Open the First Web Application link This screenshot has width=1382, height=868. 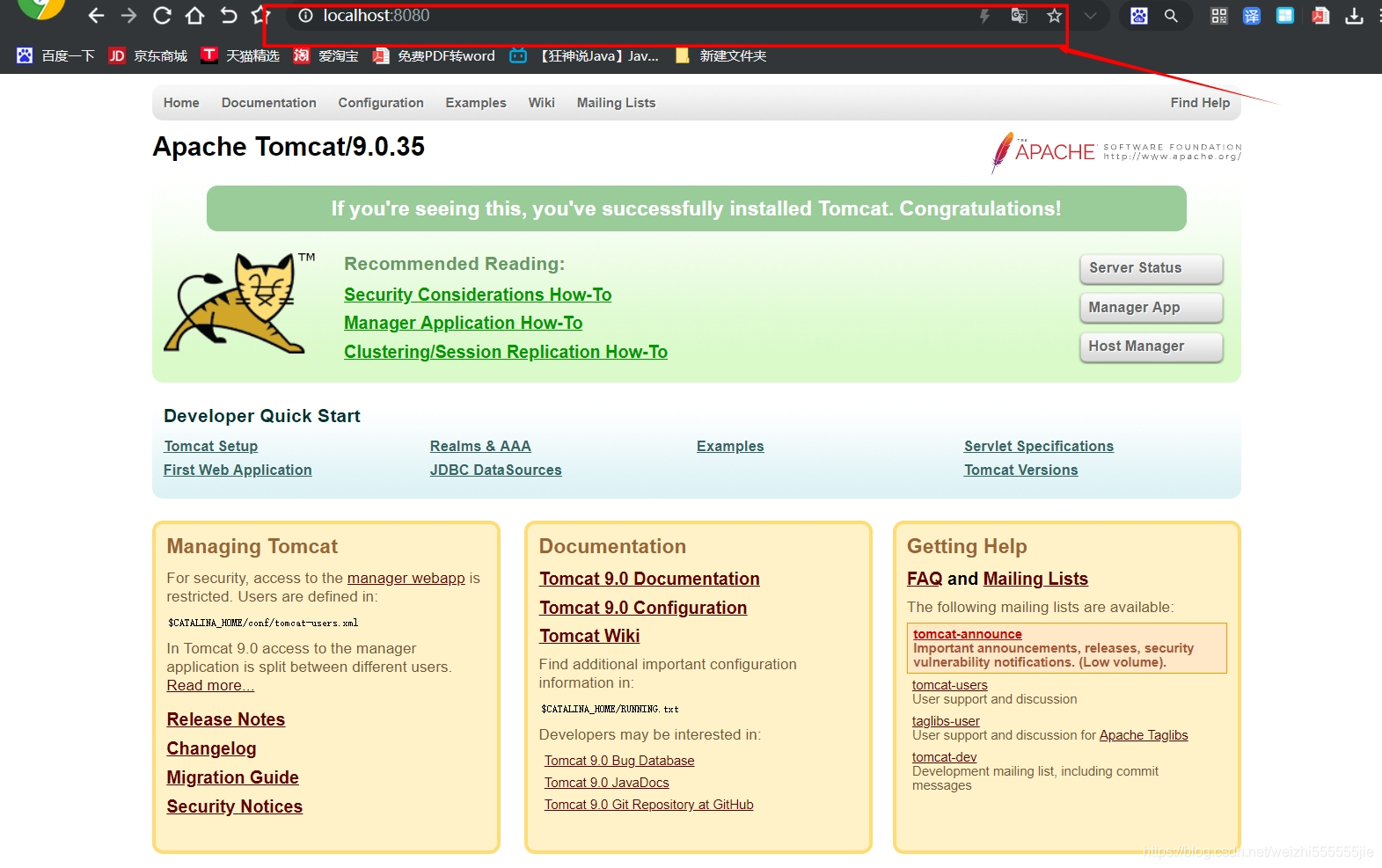click(x=238, y=470)
